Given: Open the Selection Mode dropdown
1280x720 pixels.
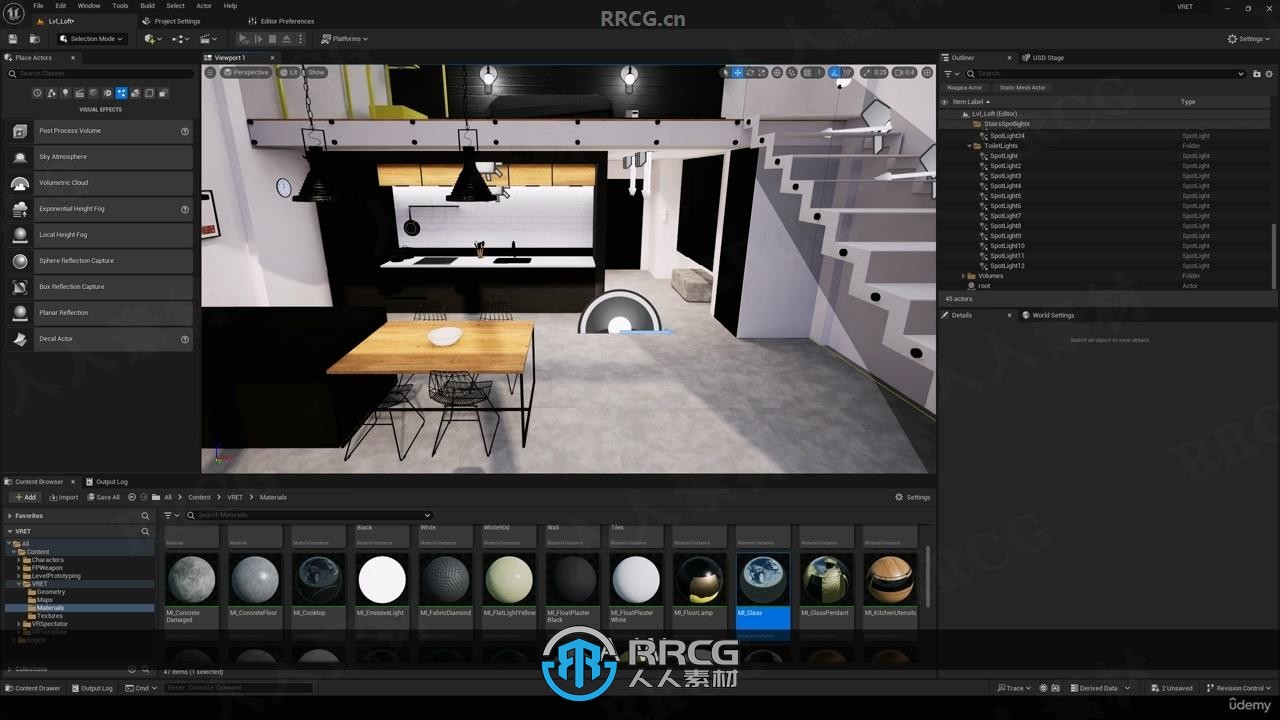Looking at the screenshot, I should (91, 39).
